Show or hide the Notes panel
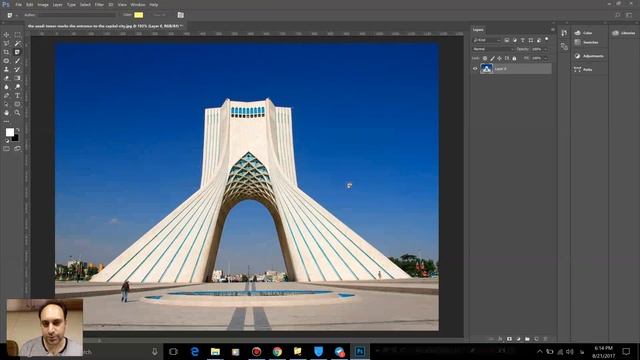 click(180, 15)
